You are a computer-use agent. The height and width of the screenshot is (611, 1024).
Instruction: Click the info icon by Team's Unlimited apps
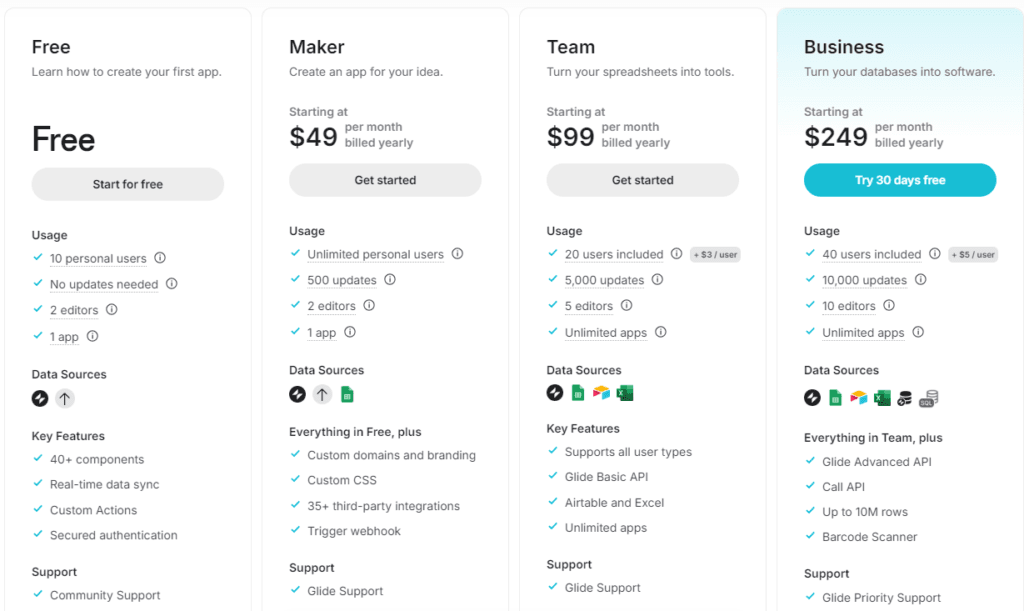(661, 332)
